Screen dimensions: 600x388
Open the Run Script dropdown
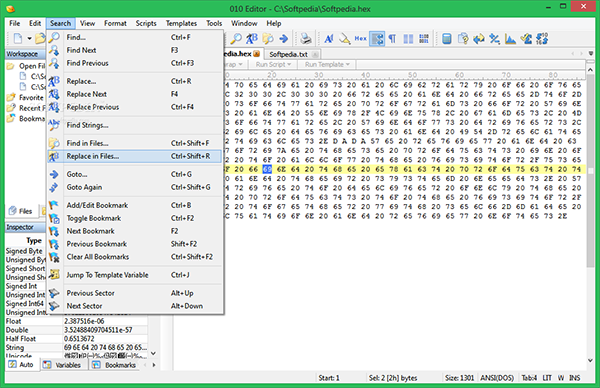click(273, 64)
